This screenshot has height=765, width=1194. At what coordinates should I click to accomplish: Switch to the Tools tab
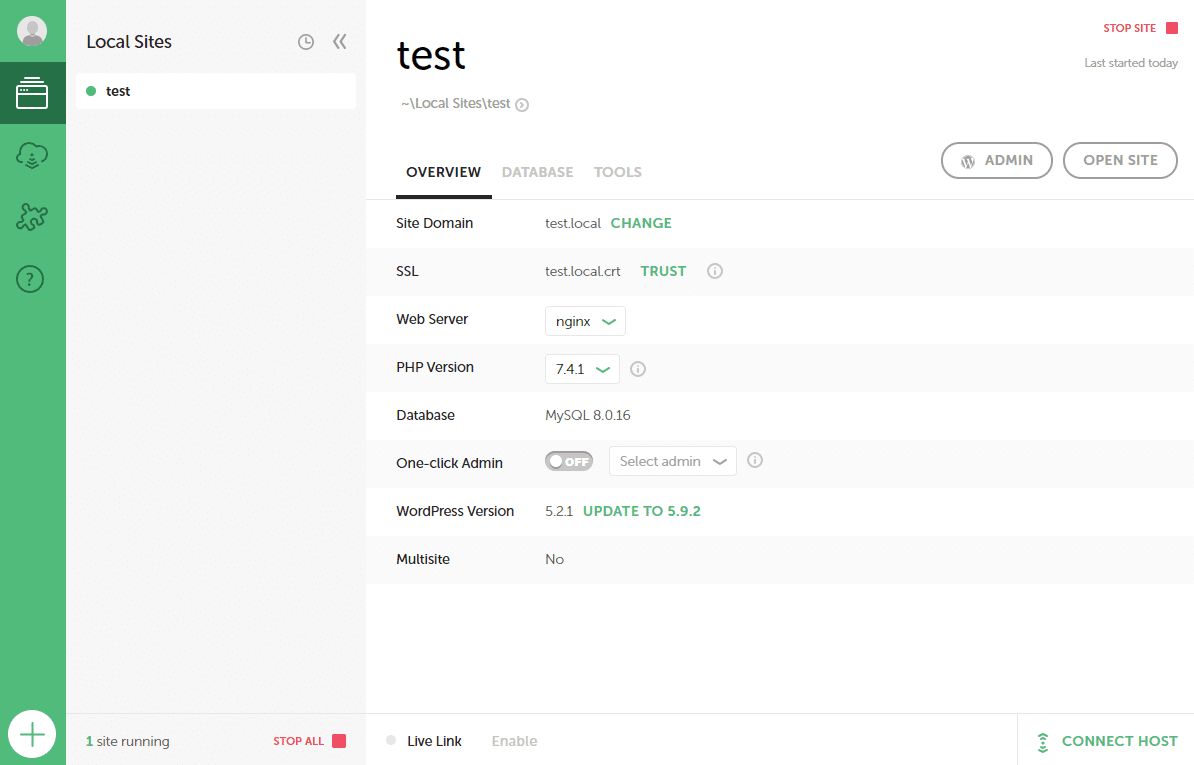coord(618,172)
